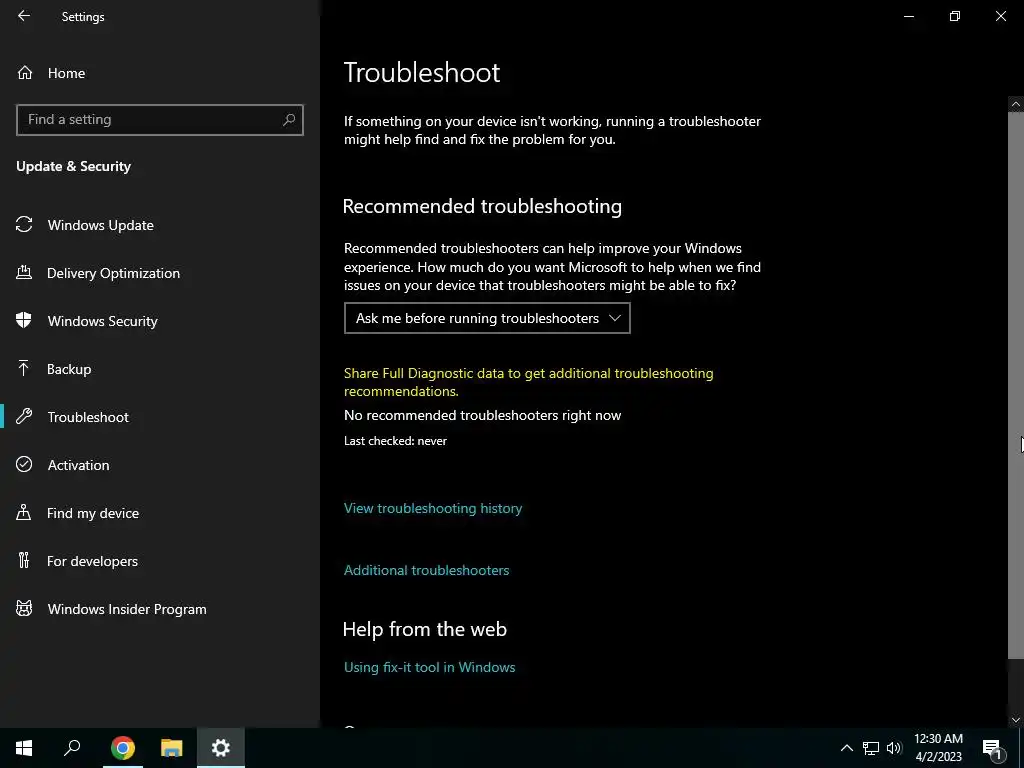1024x768 pixels.
Task: Close the Settings window
Action: [1000, 16]
